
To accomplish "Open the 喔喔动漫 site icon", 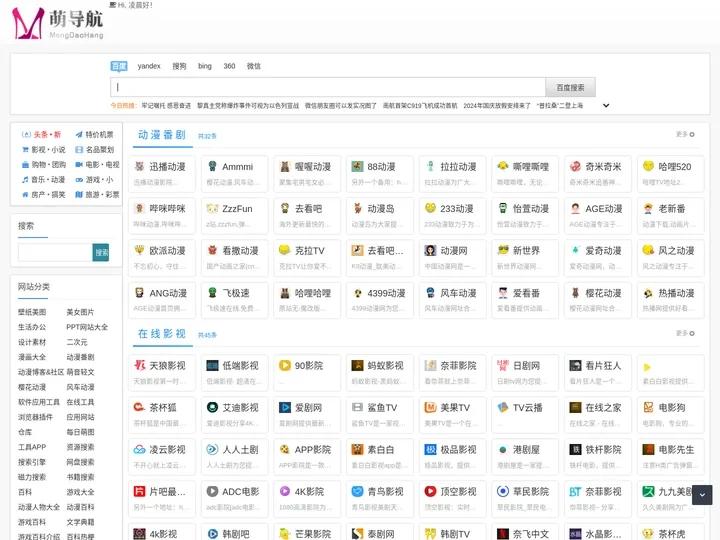I will (x=285, y=166).
